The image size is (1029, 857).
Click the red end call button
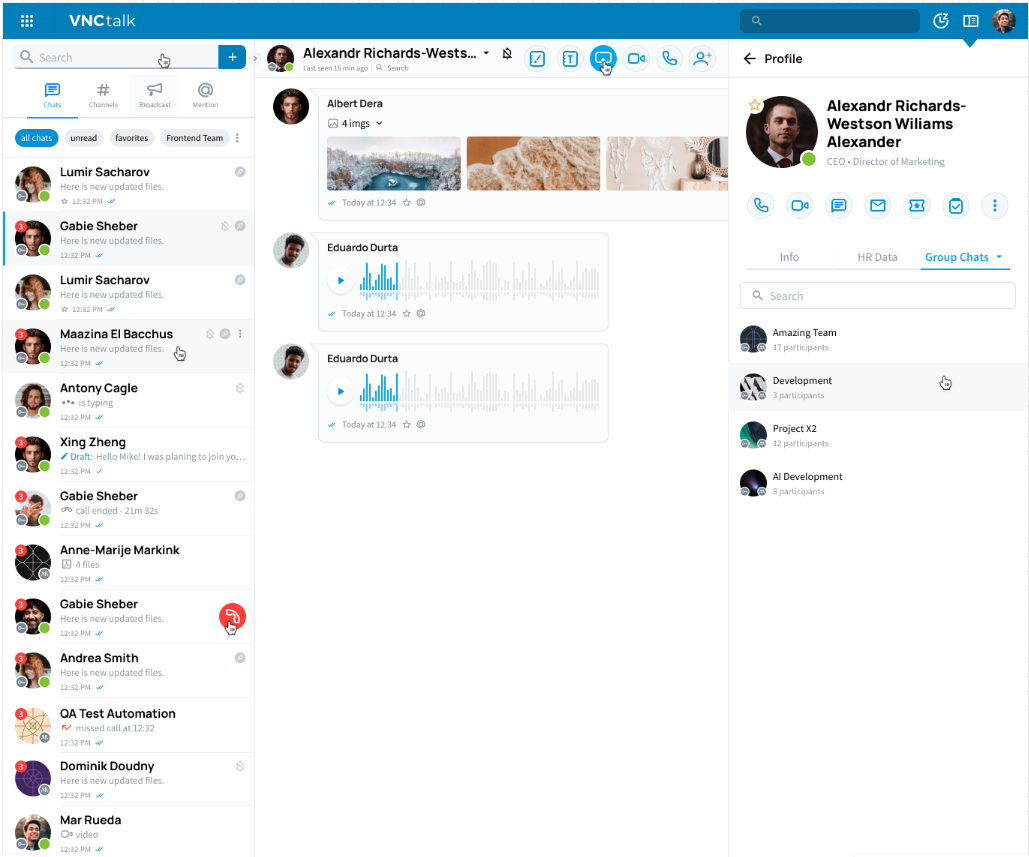[232, 617]
